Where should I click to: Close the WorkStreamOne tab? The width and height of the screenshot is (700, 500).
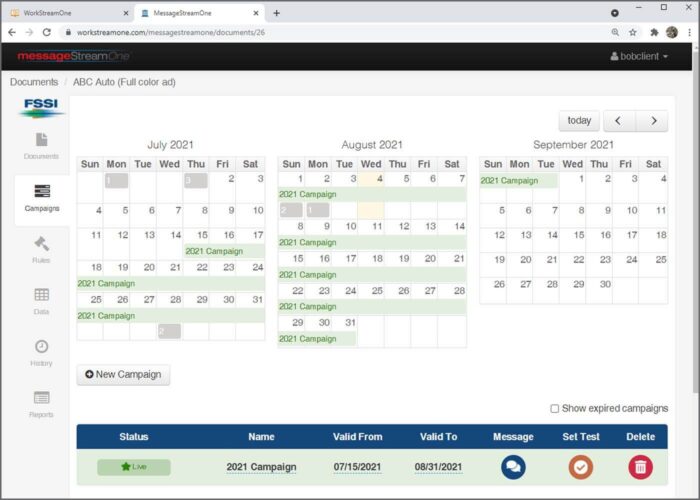(126, 13)
